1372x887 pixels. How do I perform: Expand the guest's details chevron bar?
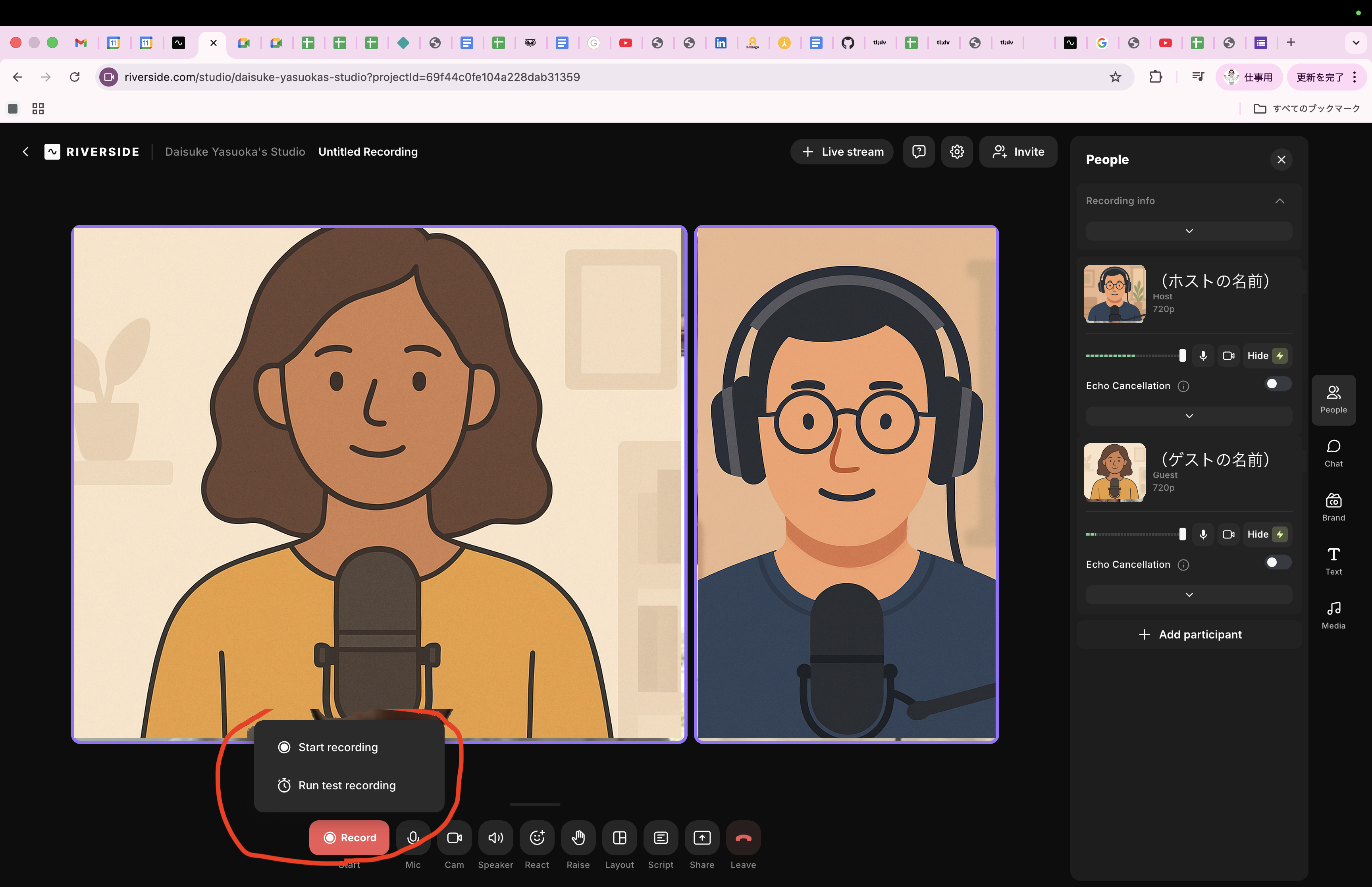coord(1189,594)
